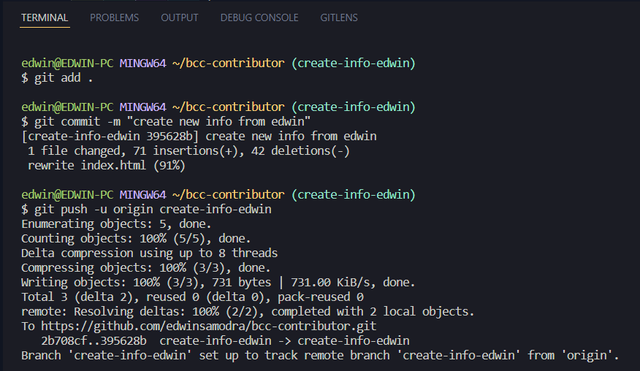Click the '2b708cf..395628b' hash range line
Image resolution: width=640 pixels, height=371 pixels.
point(225,341)
